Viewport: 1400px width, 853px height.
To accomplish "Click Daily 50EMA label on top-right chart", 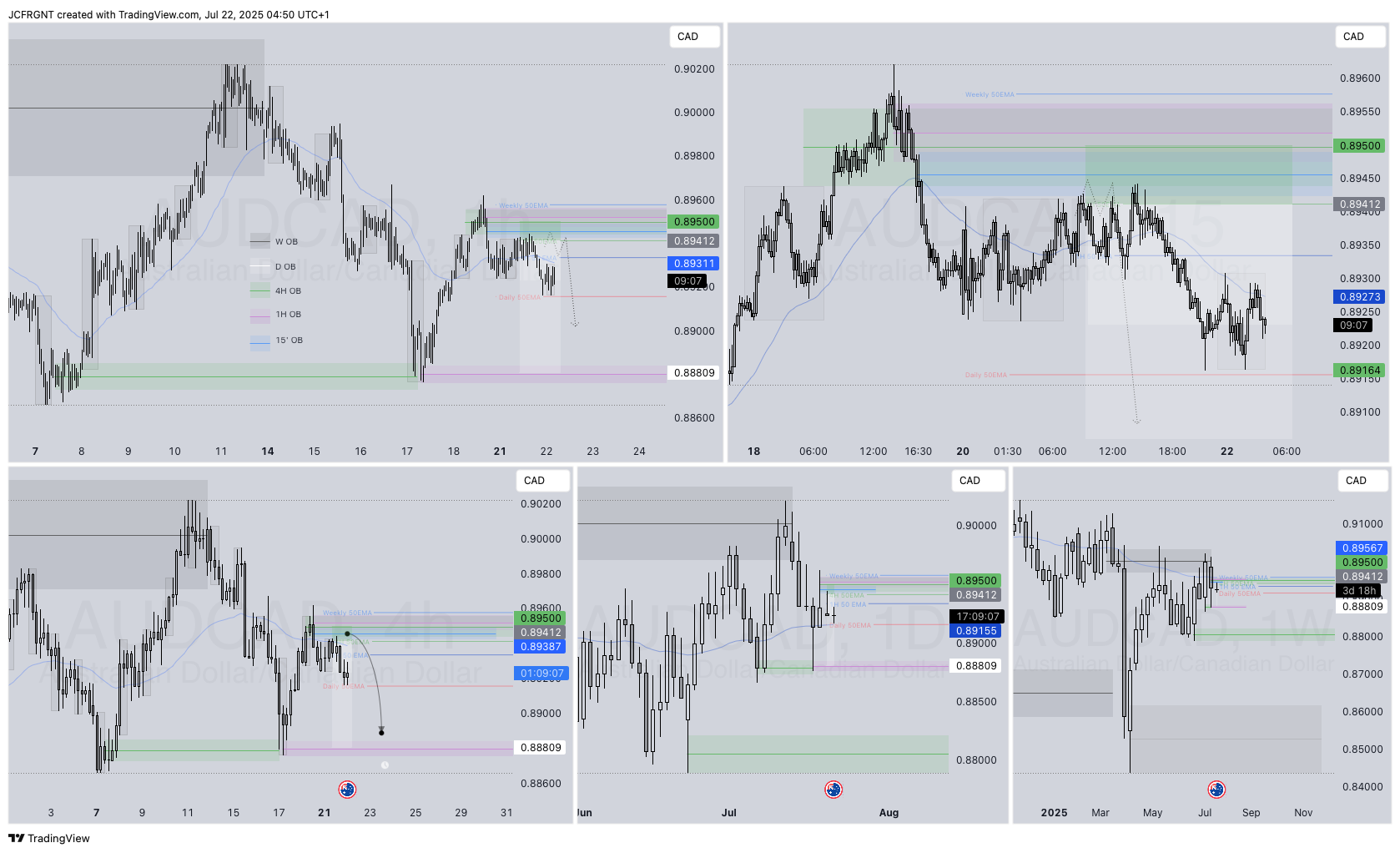I will 985,376.
